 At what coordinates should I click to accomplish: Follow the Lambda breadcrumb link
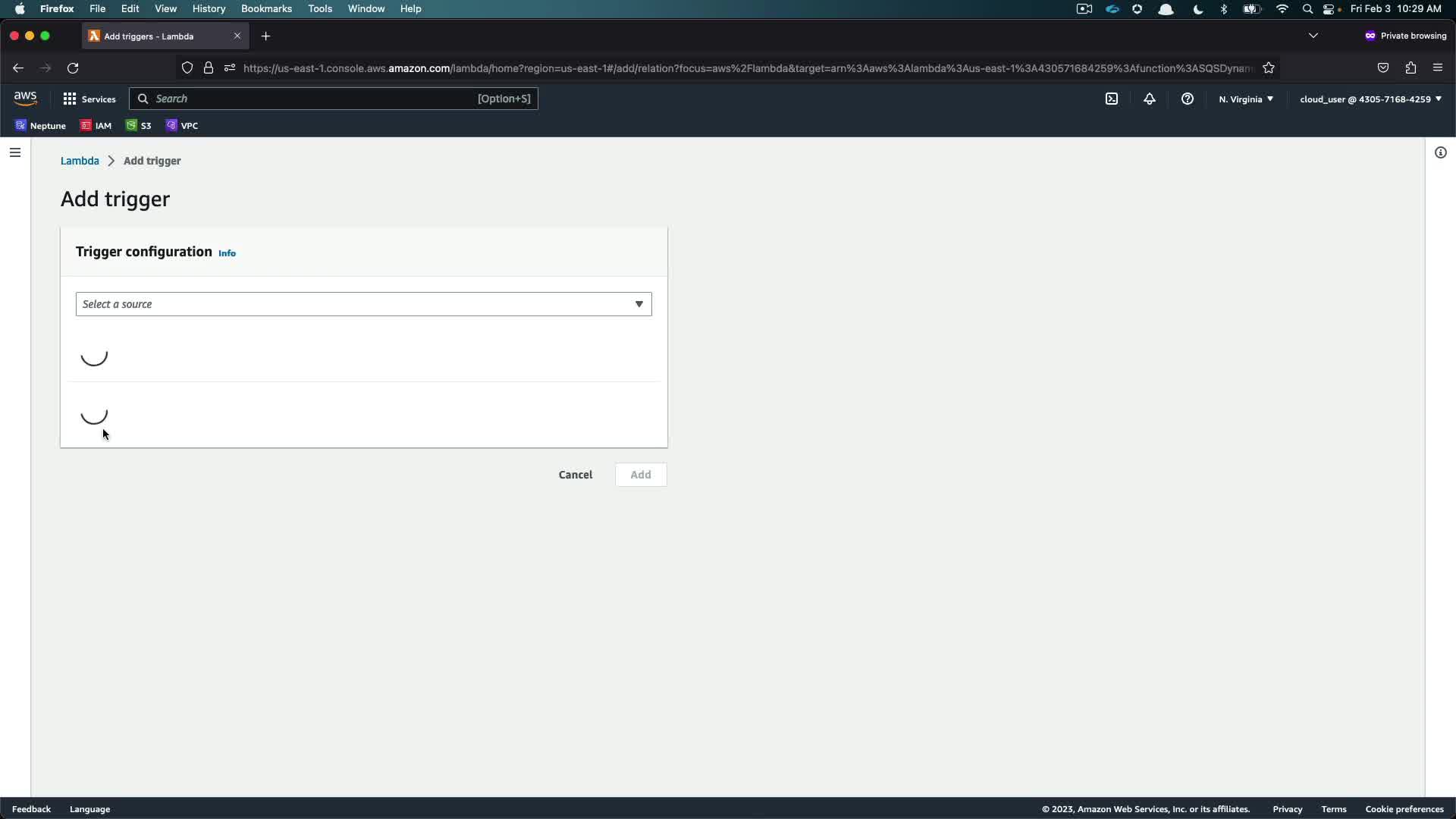click(x=80, y=161)
